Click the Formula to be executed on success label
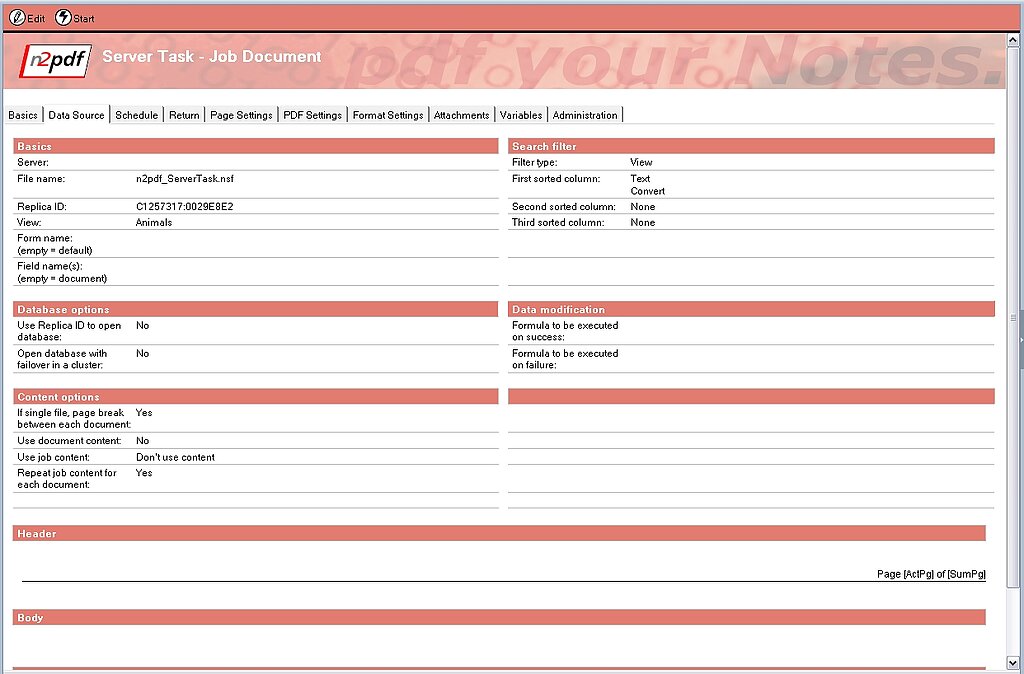This screenshot has width=1024, height=674. pyautogui.click(x=565, y=331)
